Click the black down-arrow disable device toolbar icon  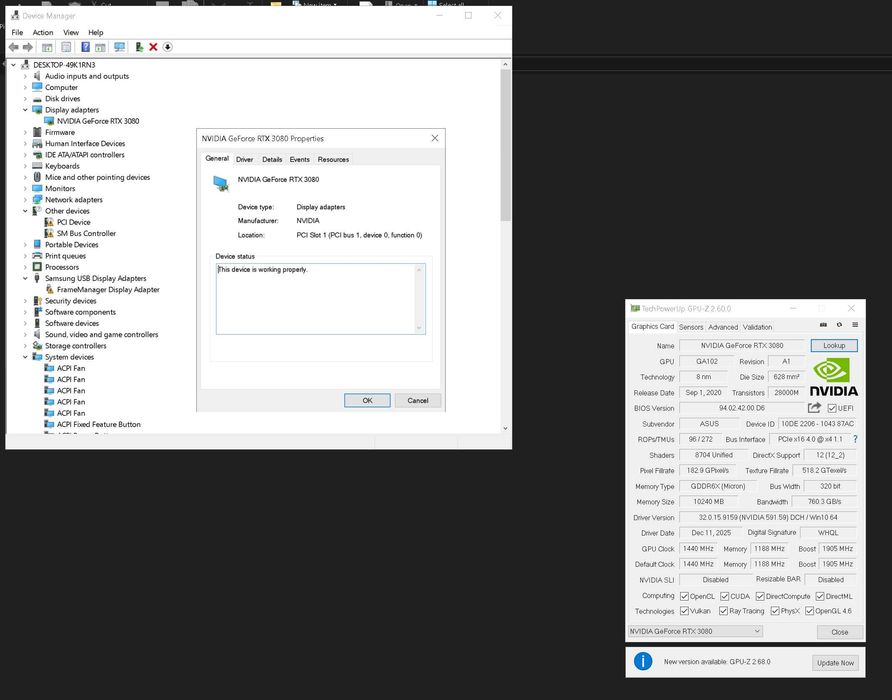[x=167, y=47]
